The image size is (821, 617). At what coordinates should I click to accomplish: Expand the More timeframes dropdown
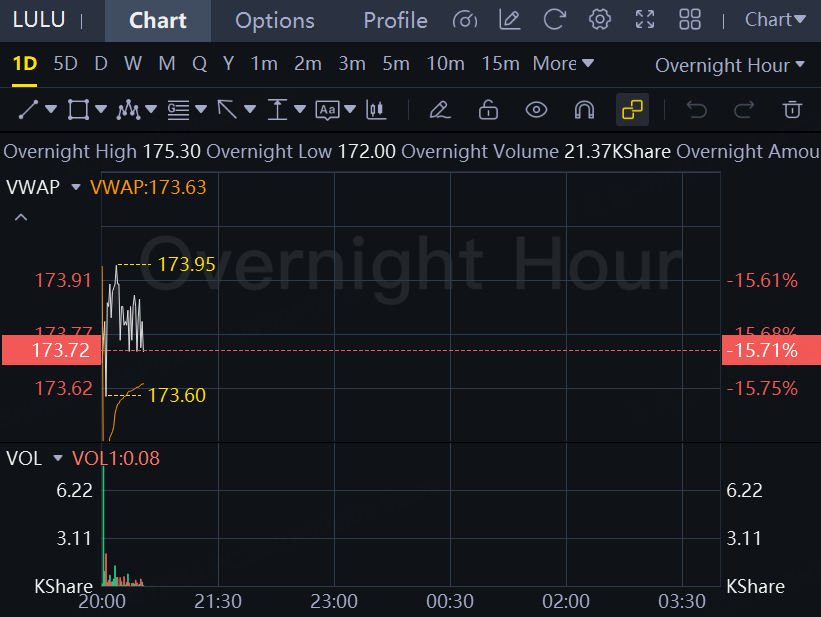[x=563, y=63]
